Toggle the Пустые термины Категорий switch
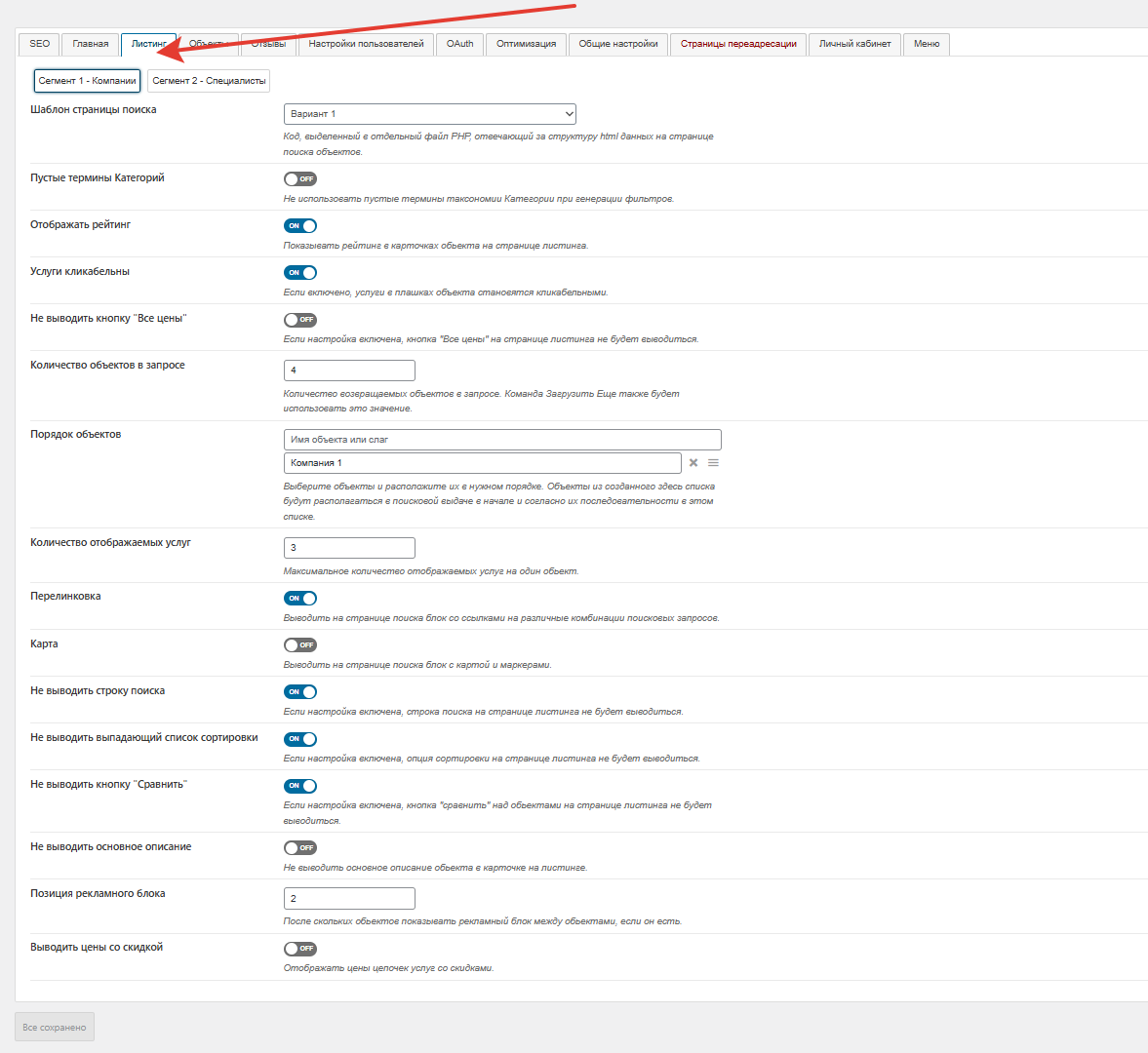 tap(300, 179)
